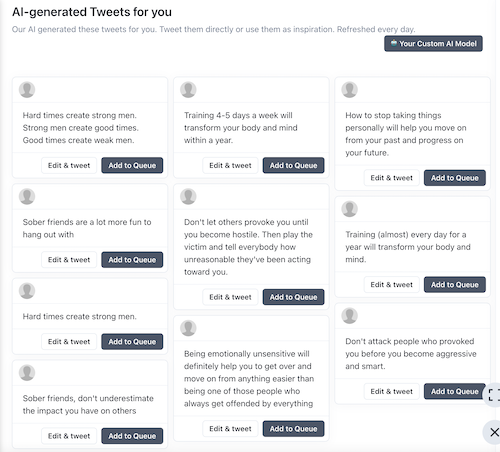Click avatar on 'Being emotionally unsensitive' card
The image size is (500, 452).
[x=188, y=328]
